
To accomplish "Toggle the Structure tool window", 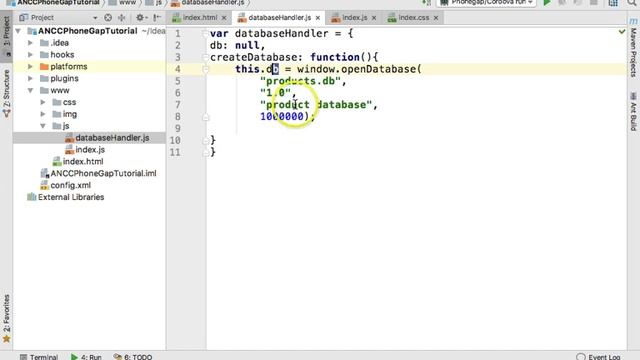I will (x=6, y=93).
